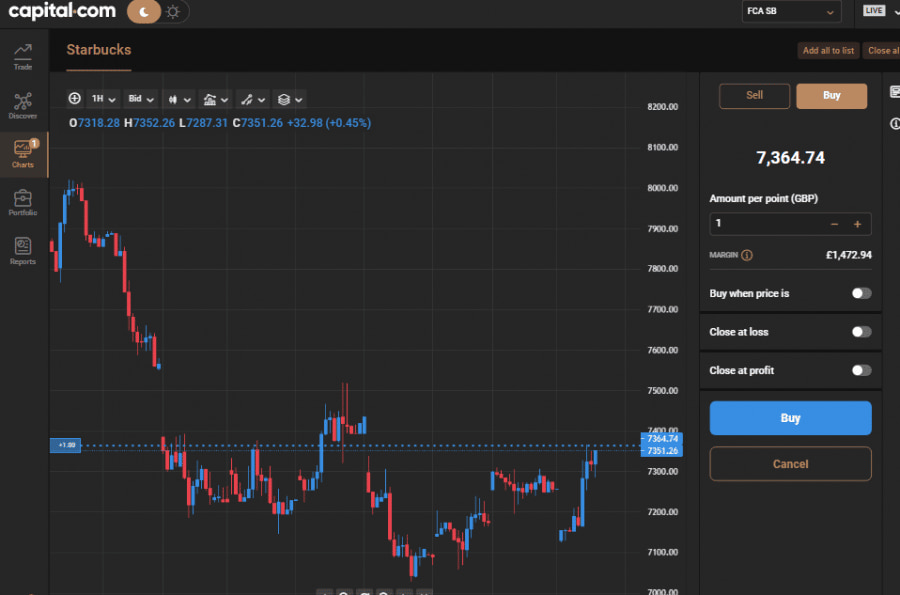Open the Discover section in the sidebar

[x=23, y=105]
